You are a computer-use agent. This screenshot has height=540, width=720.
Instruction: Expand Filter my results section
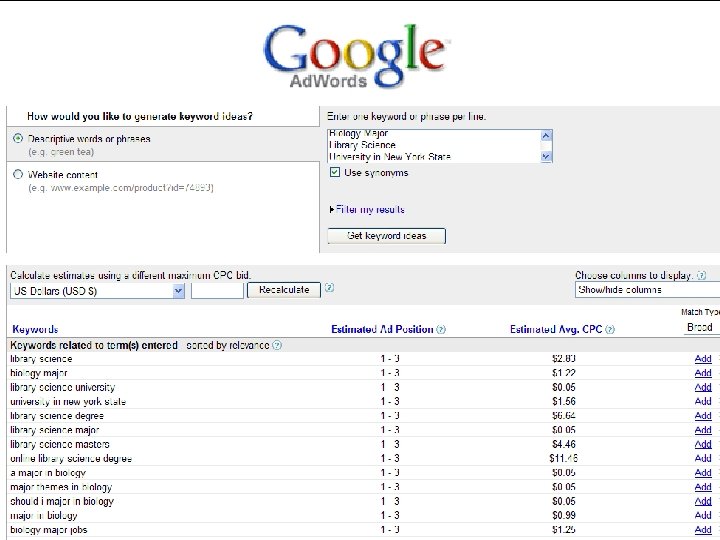coord(367,209)
